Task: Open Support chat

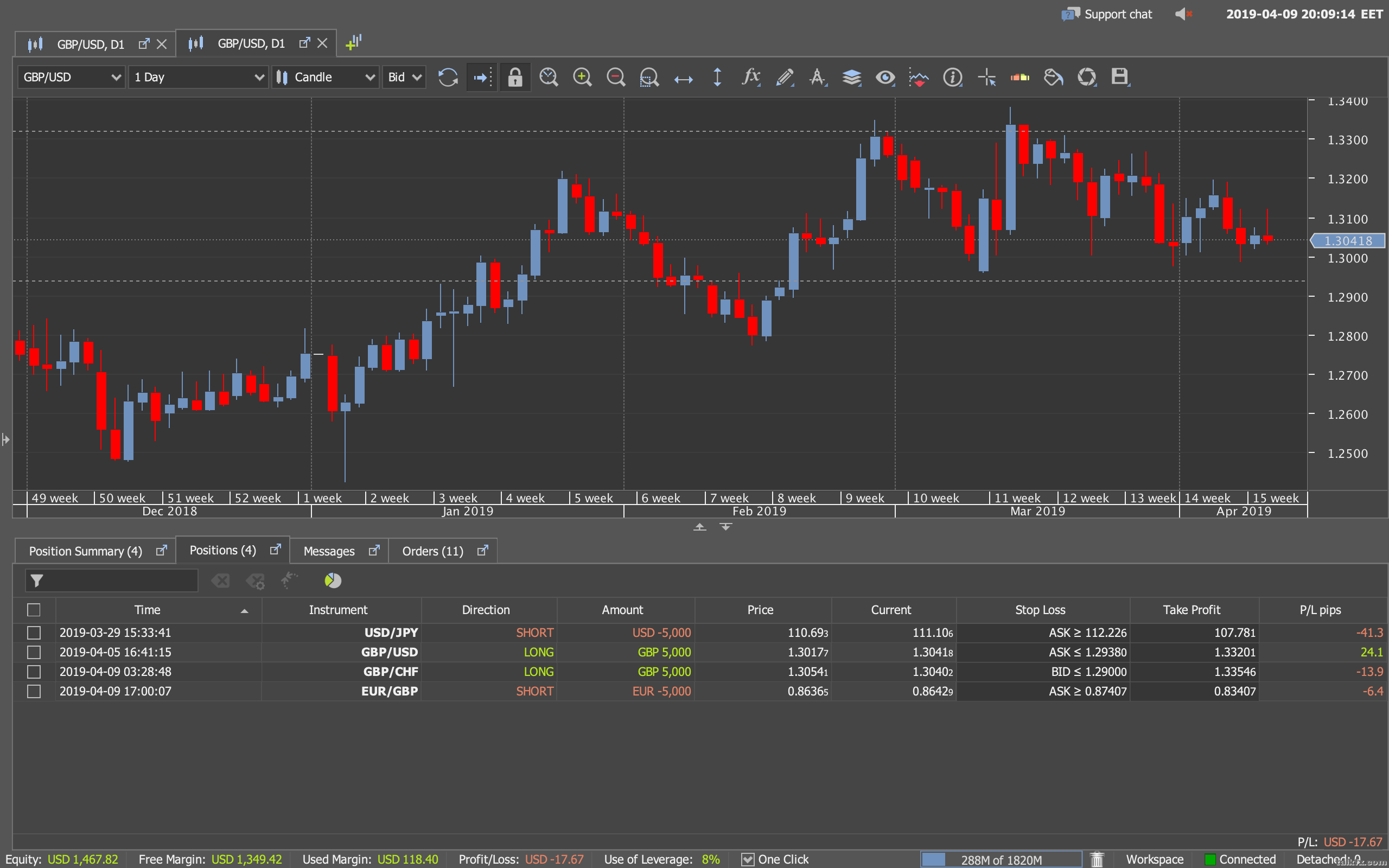Action: tap(1107, 14)
